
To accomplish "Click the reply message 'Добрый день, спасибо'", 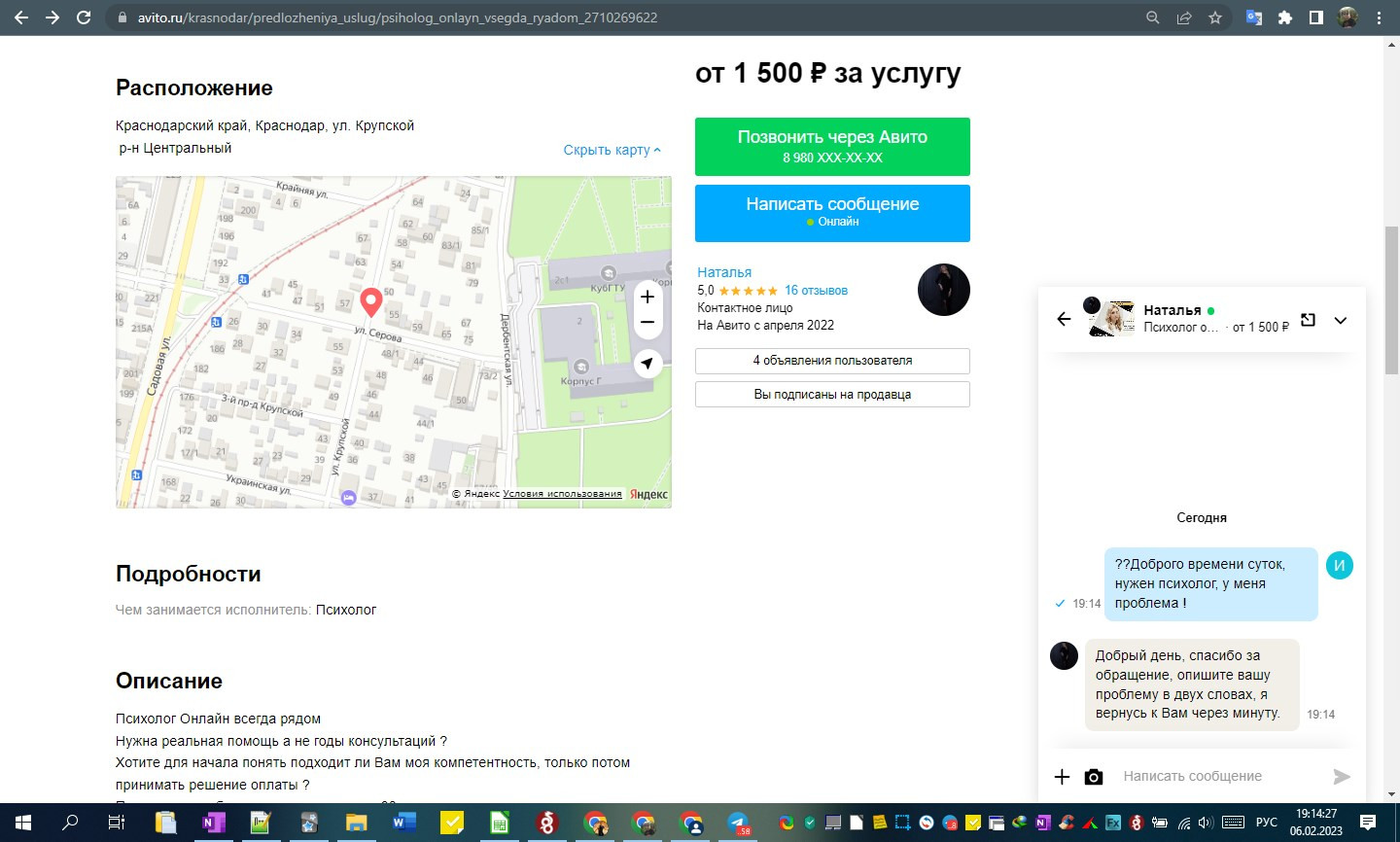I will (x=1191, y=684).
